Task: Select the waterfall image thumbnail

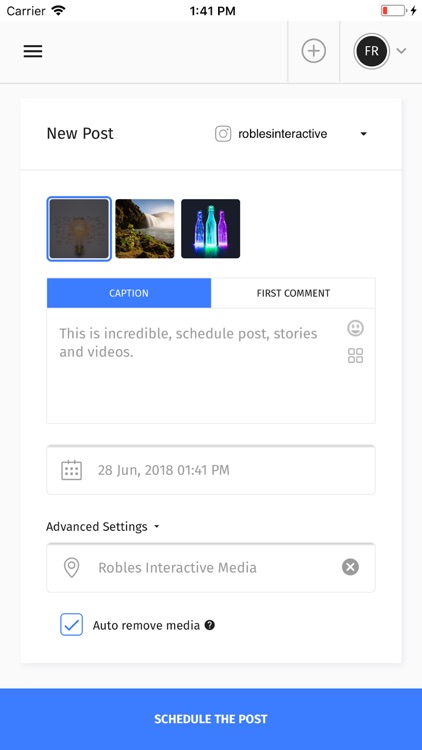Action: point(145,229)
